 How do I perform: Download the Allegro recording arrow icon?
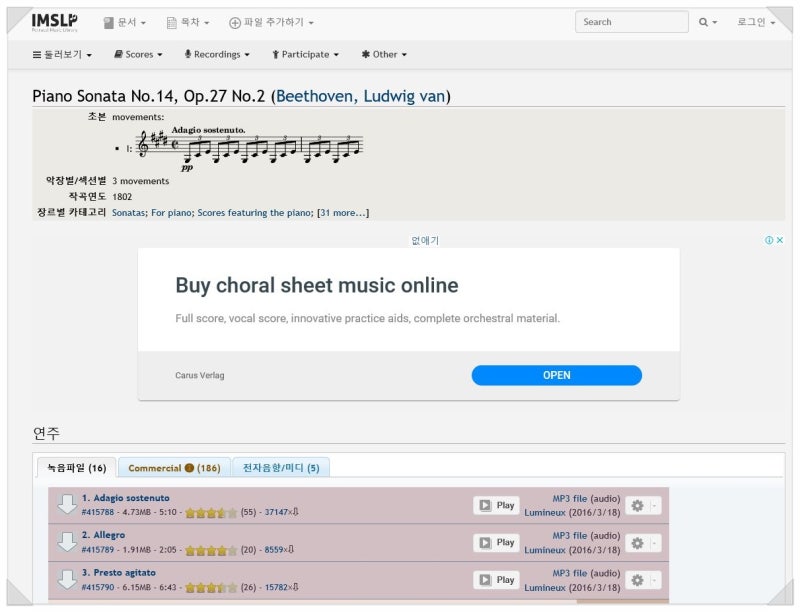(x=67, y=542)
